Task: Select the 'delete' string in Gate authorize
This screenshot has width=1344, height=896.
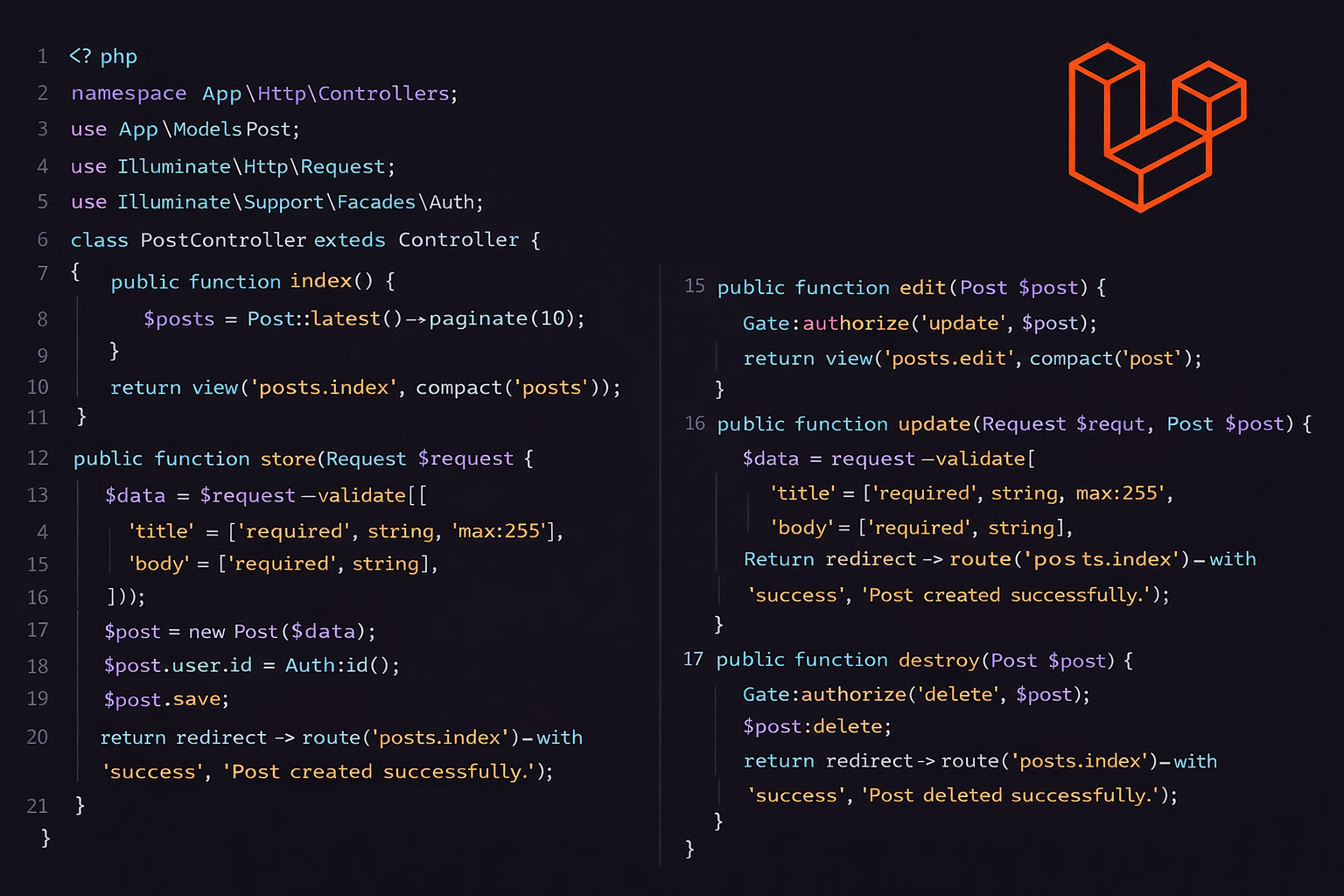Action: pyautogui.click(x=959, y=695)
